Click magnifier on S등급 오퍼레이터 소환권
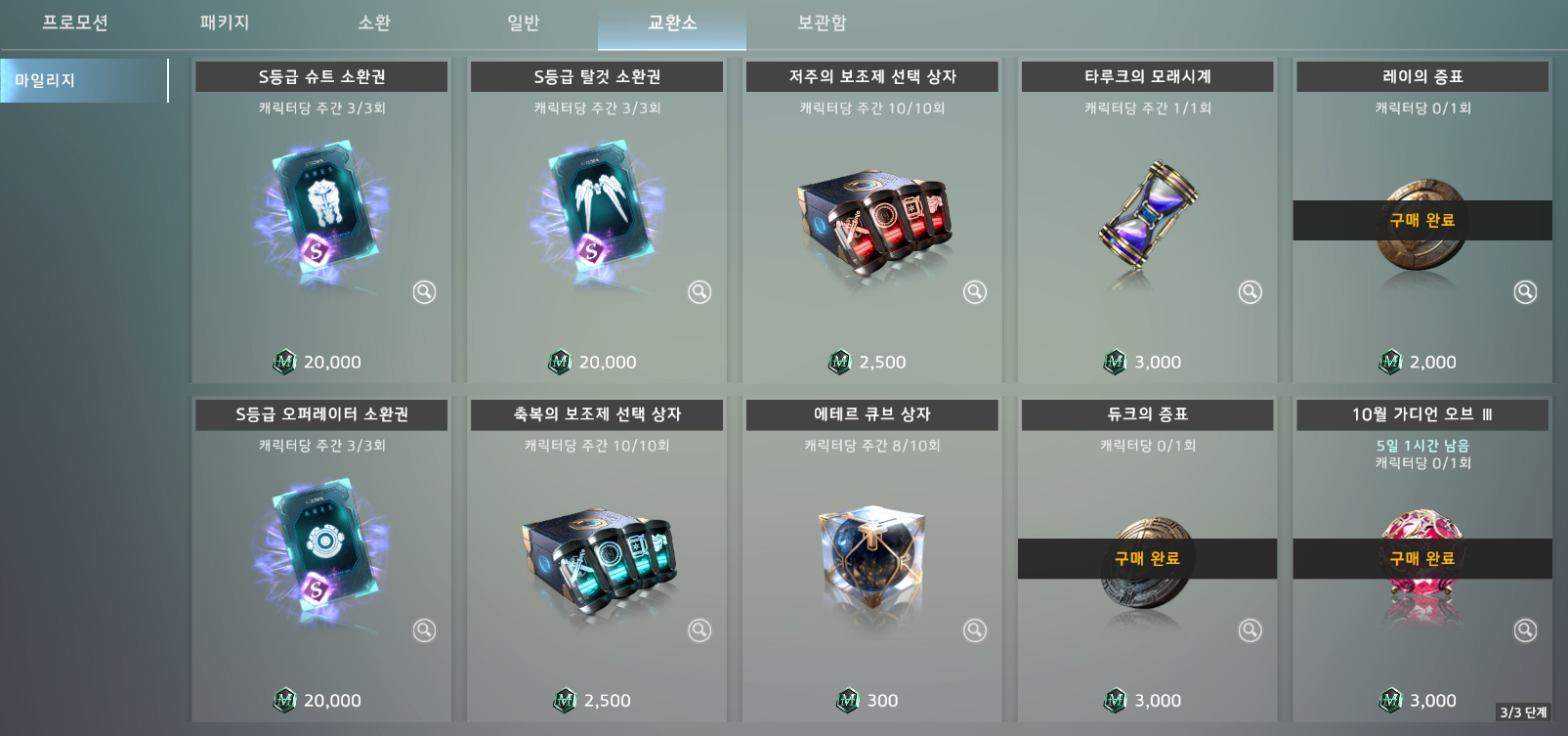Viewport: 1568px width, 736px height. click(x=424, y=630)
